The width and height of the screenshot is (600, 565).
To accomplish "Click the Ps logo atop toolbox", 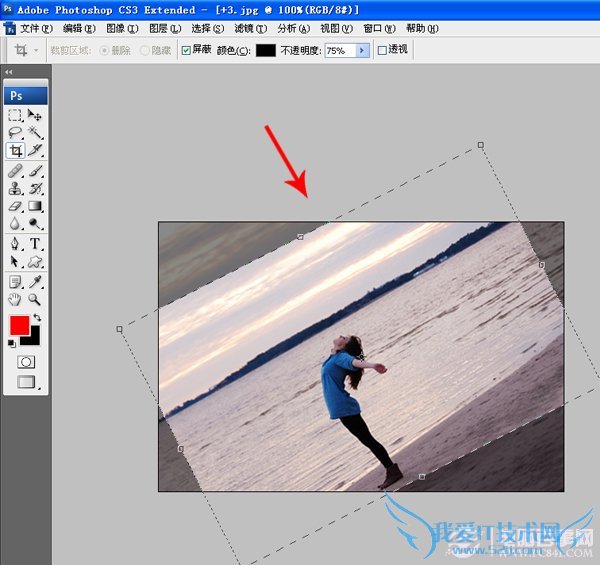I will (26, 96).
